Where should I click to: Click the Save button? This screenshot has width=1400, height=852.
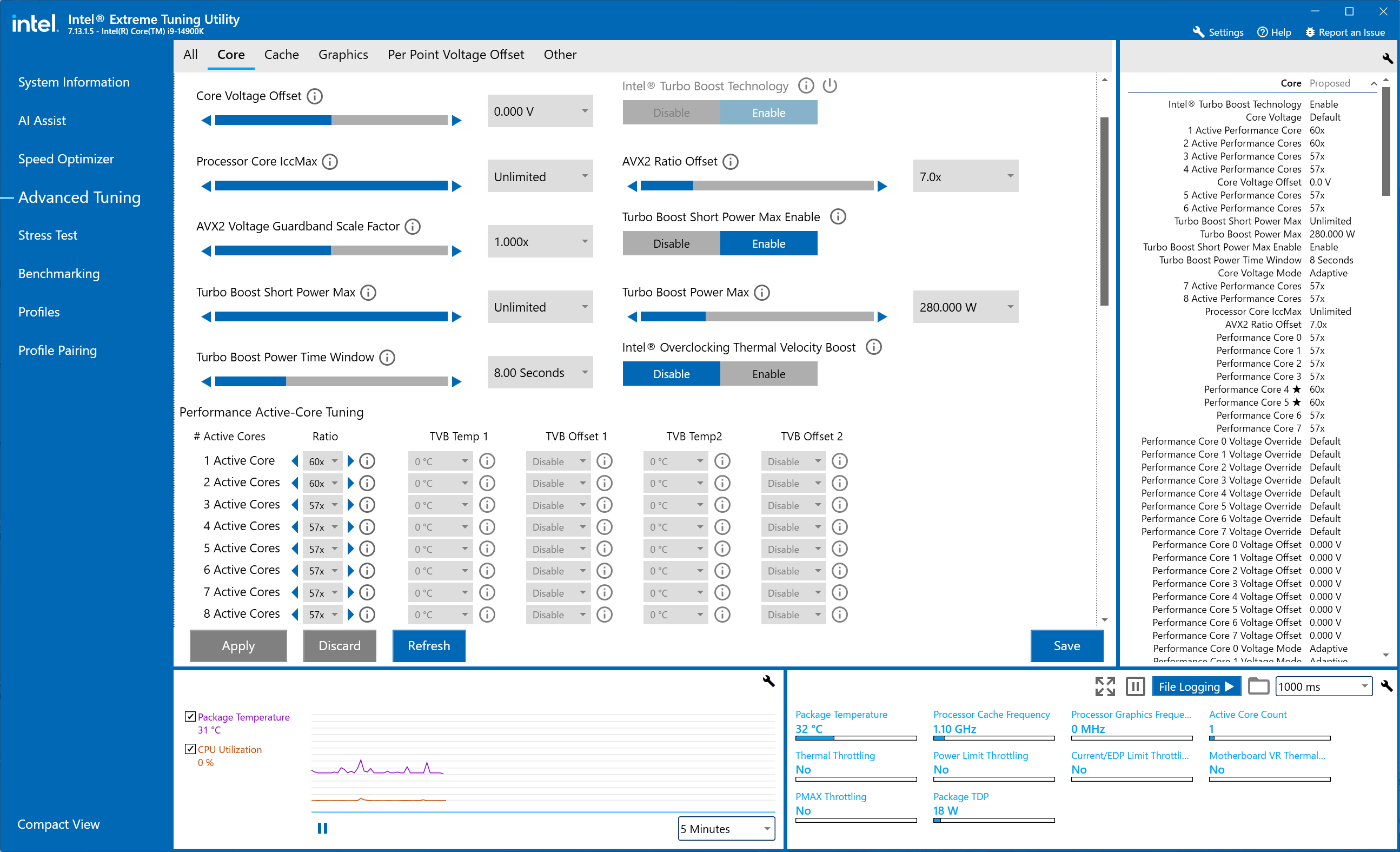click(x=1066, y=646)
